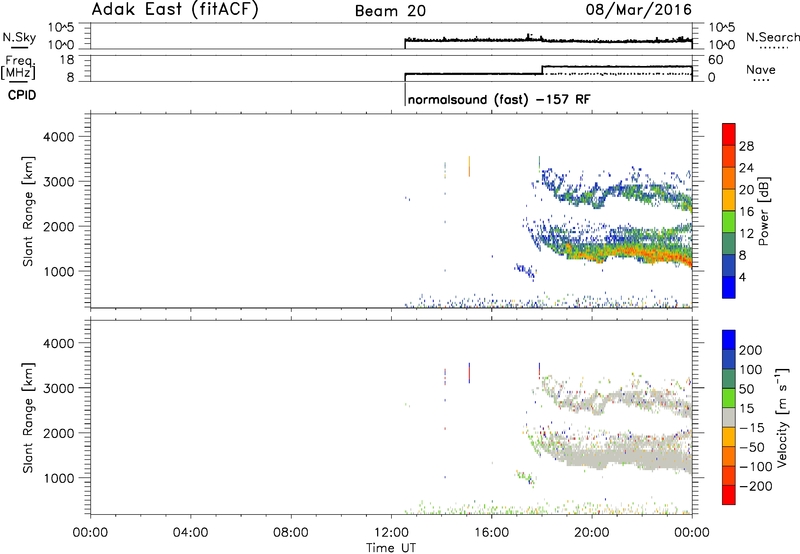Click the 'Nave' legend label
The height and width of the screenshot is (554, 800).
[761, 70]
